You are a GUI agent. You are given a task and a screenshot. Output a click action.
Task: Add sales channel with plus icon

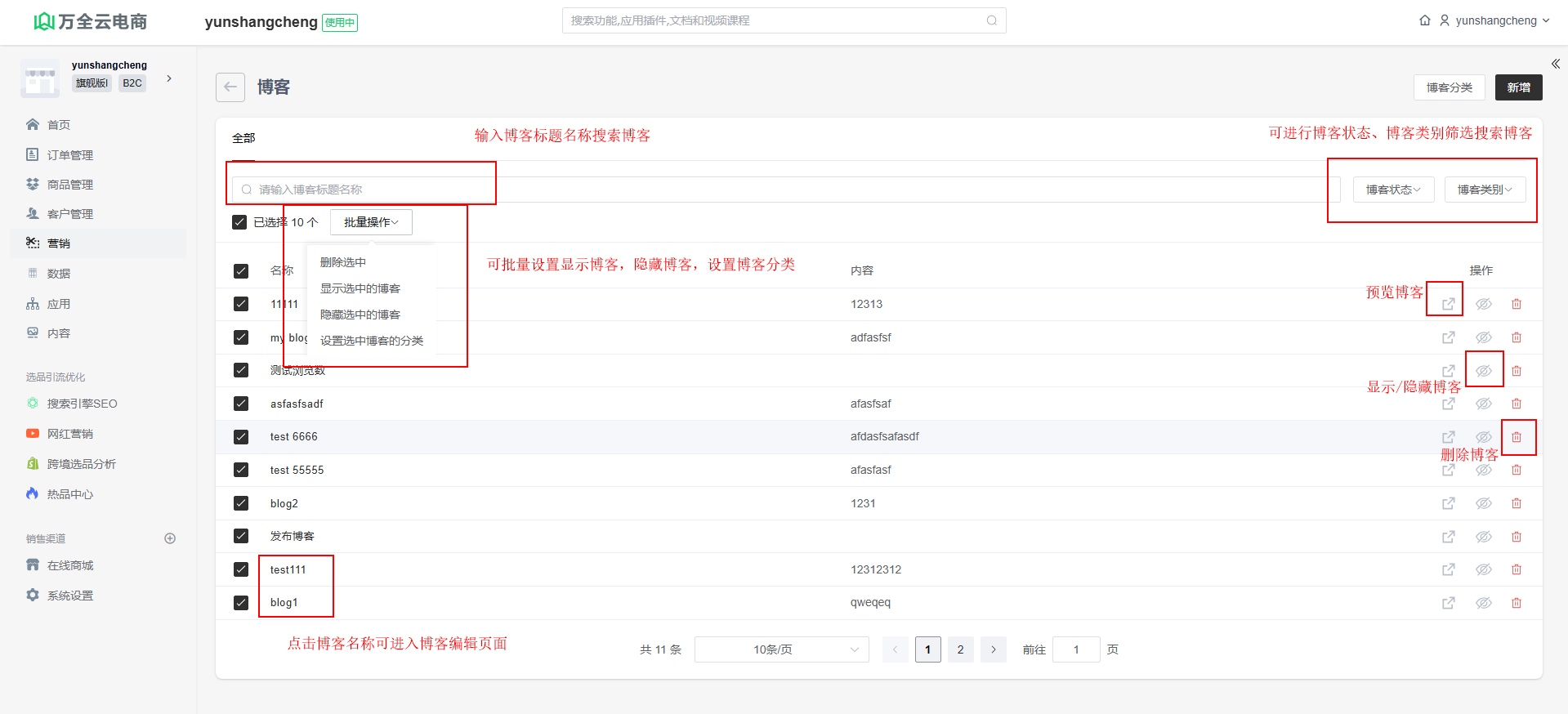pyautogui.click(x=170, y=538)
